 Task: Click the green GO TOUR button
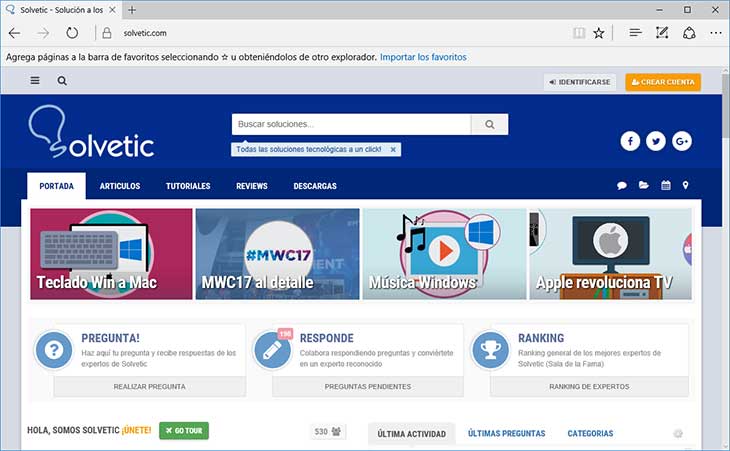point(184,431)
